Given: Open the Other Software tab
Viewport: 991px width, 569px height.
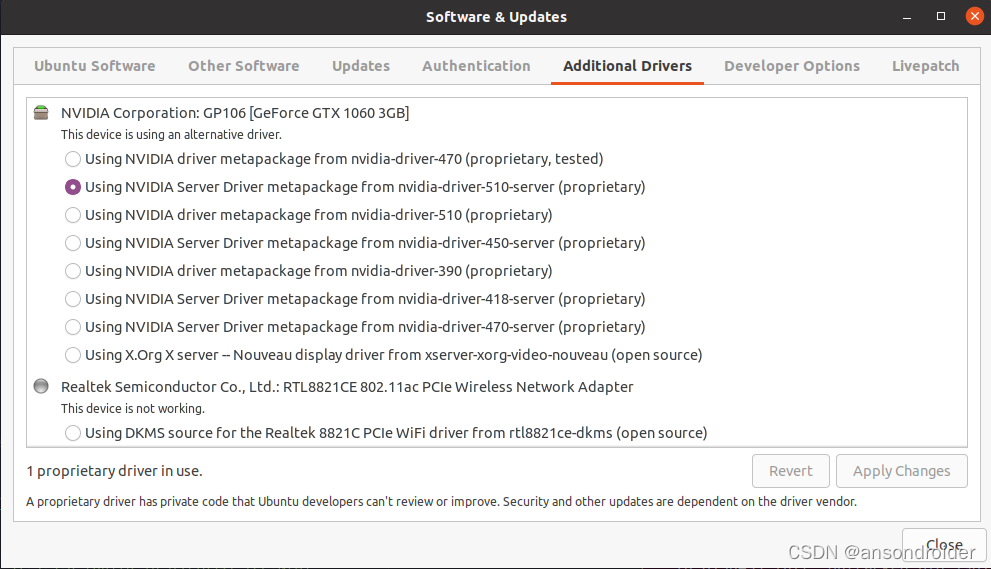Looking at the screenshot, I should click(x=244, y=66).
